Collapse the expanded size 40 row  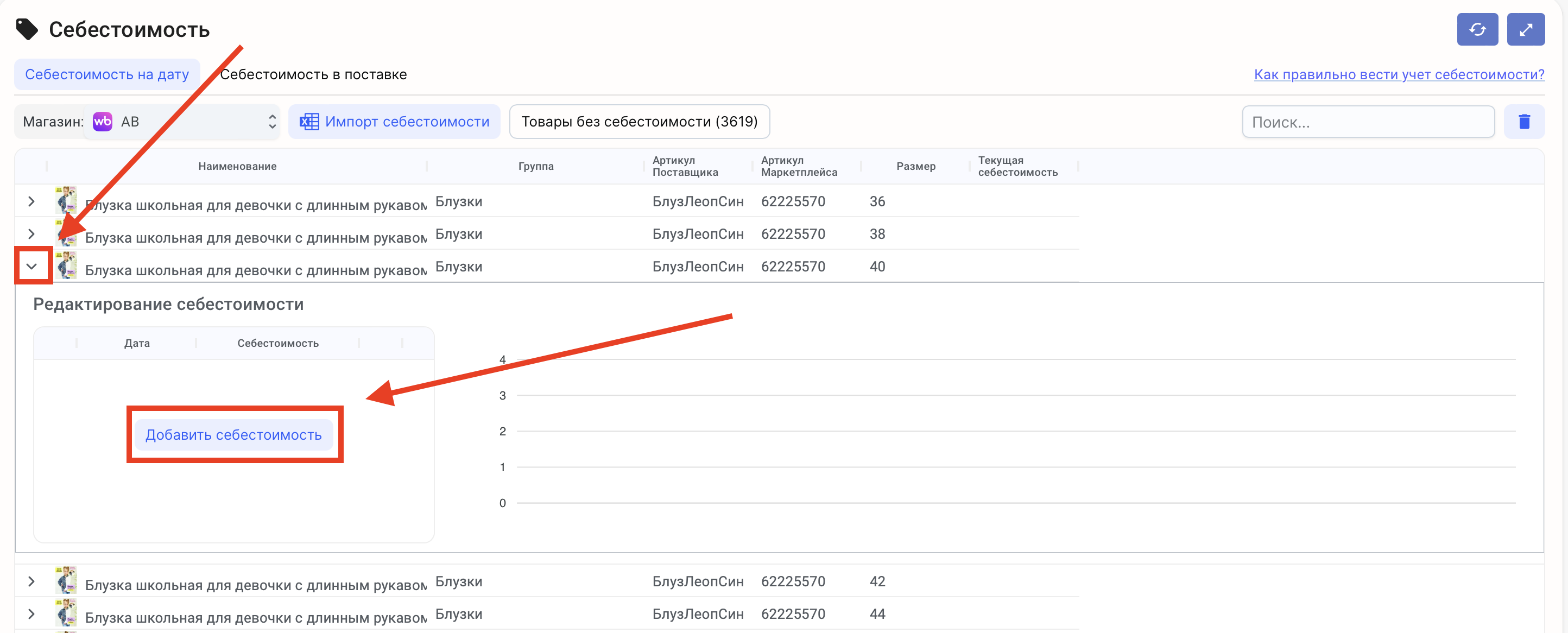click(x=31, y=266)
